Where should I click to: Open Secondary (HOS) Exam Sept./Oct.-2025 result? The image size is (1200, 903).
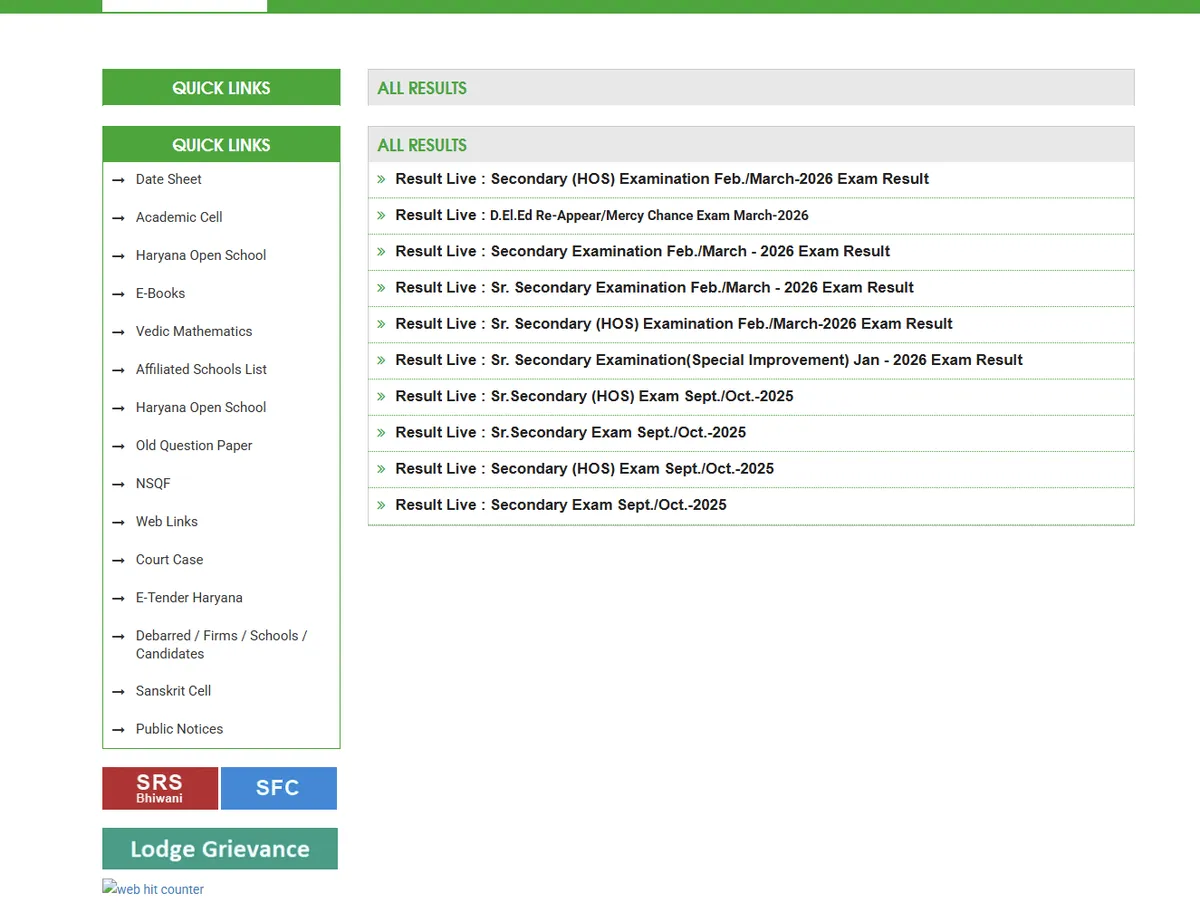[x=585, y=468]
